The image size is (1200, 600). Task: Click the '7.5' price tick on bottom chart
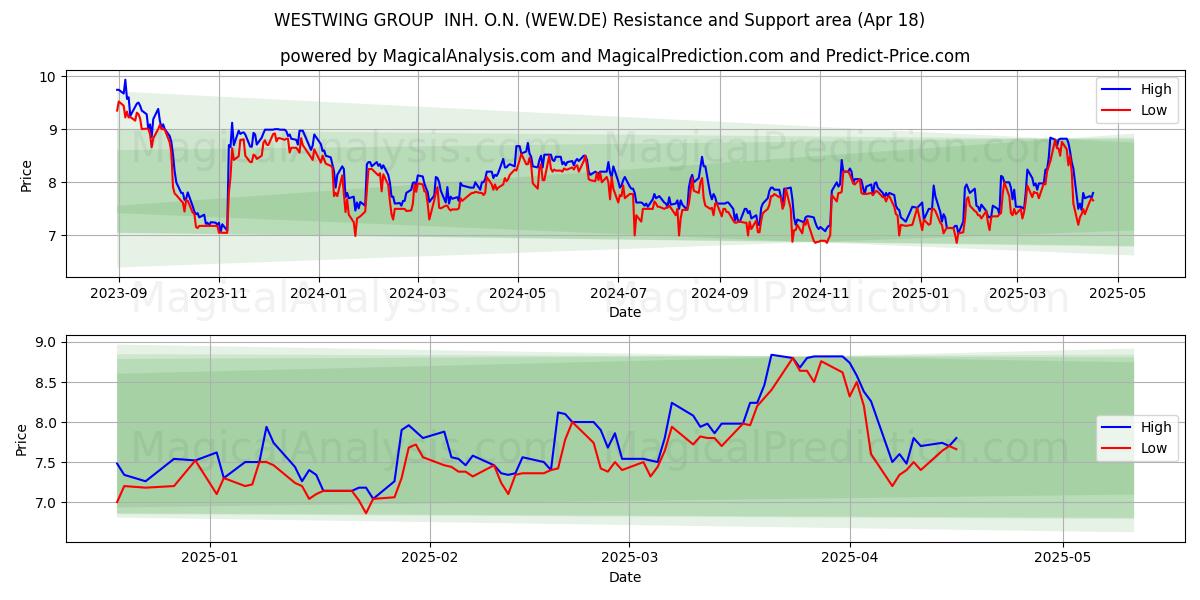click(48, 462)
